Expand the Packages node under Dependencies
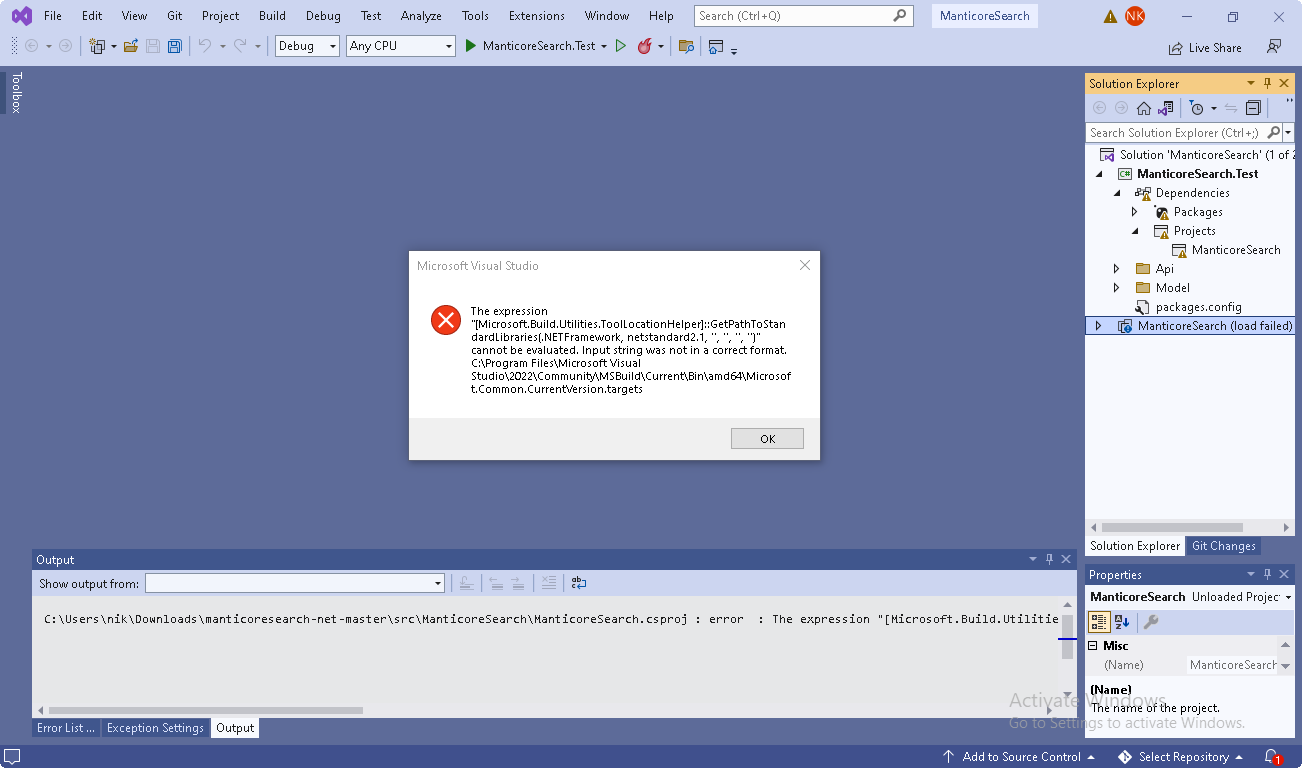The width and height of the screenshot is (1302, 768). [1136, 211]
